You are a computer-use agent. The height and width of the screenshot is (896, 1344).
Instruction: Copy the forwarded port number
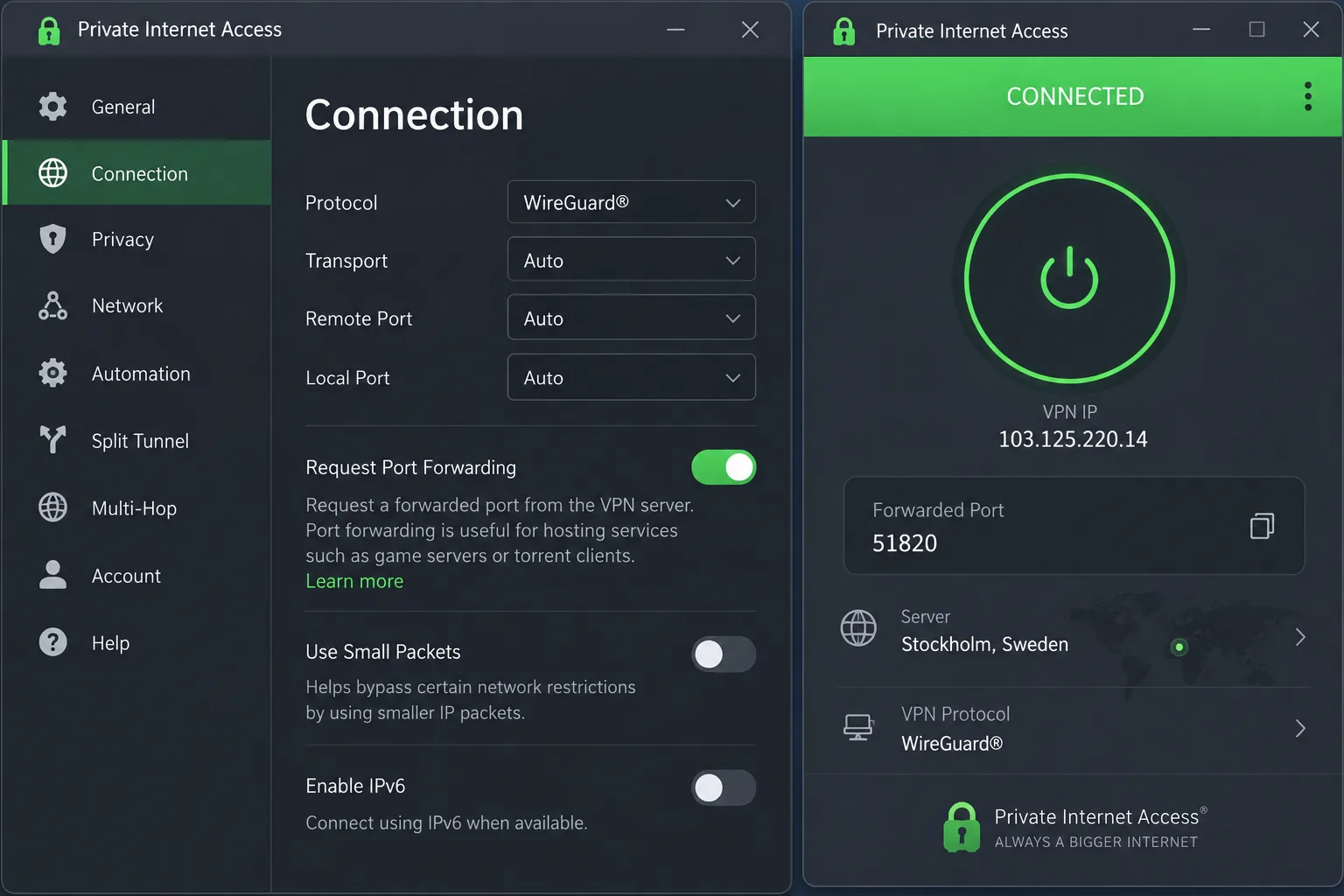(x=1262, y=525)
